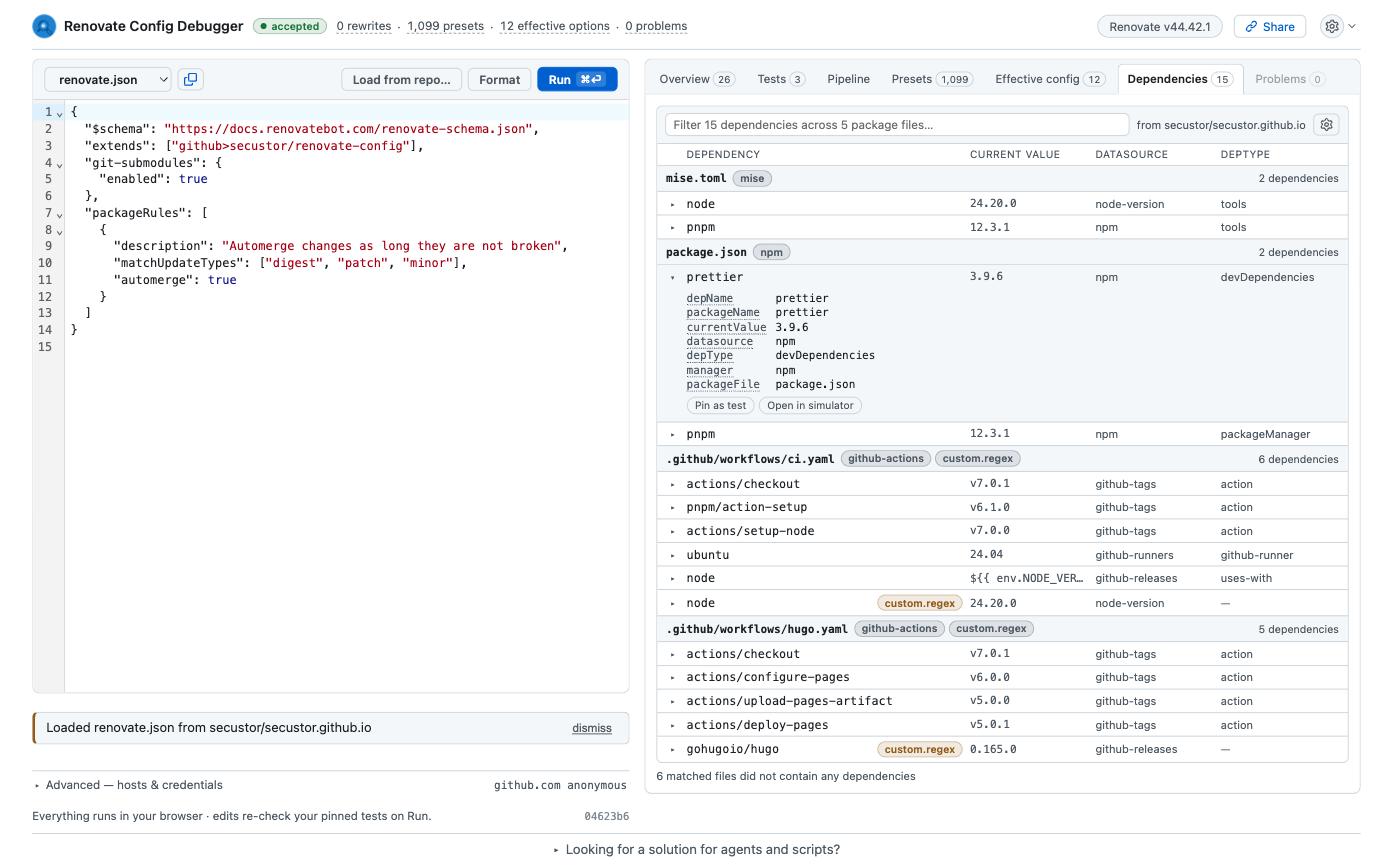Select the Presets tab
This screenshot has width=1393, height=868.
pos(932,79)
